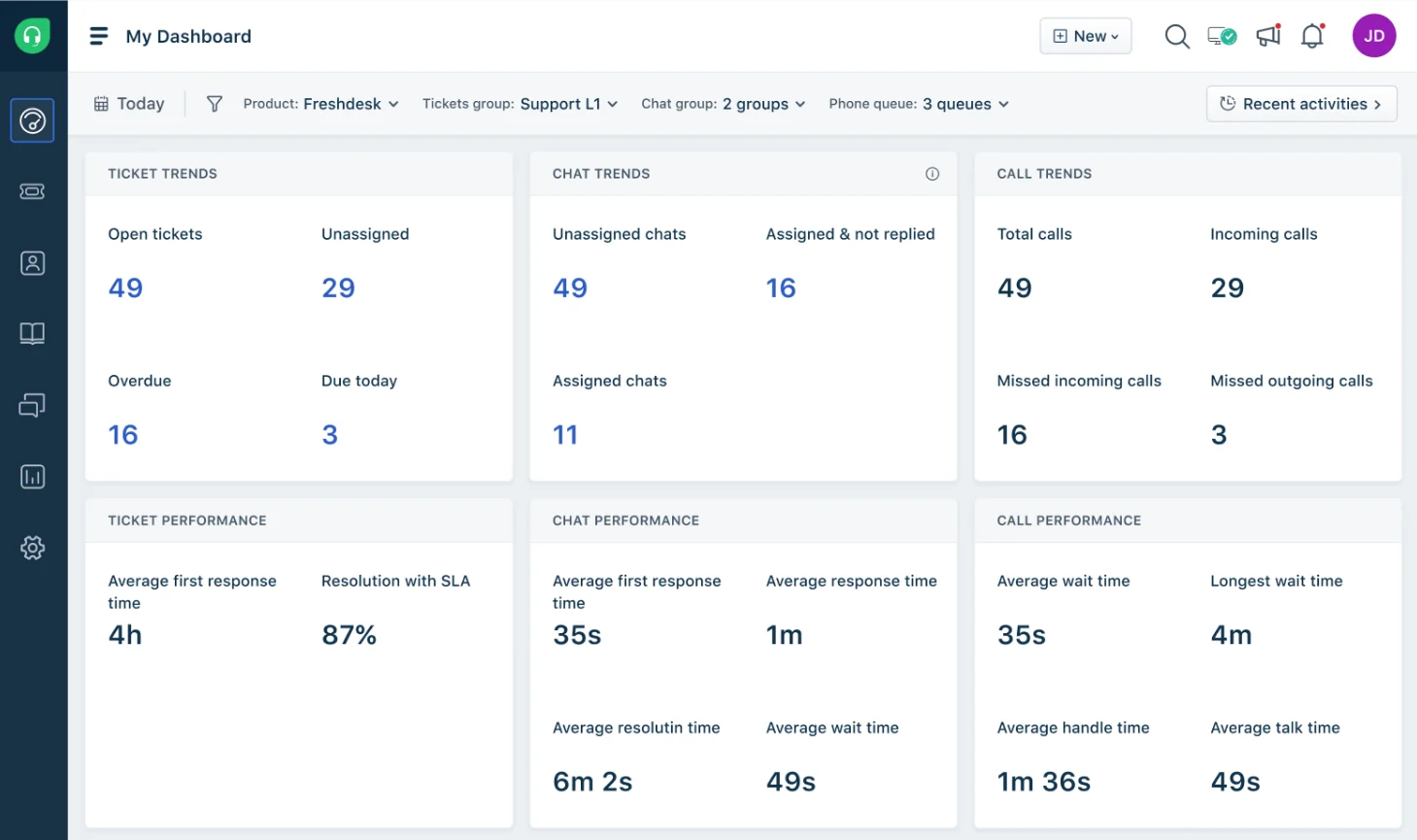The height and width of the screenshot is (840, 1417).
Task: Open the search magnifier icon
Action: click(x=1176, y=36)
